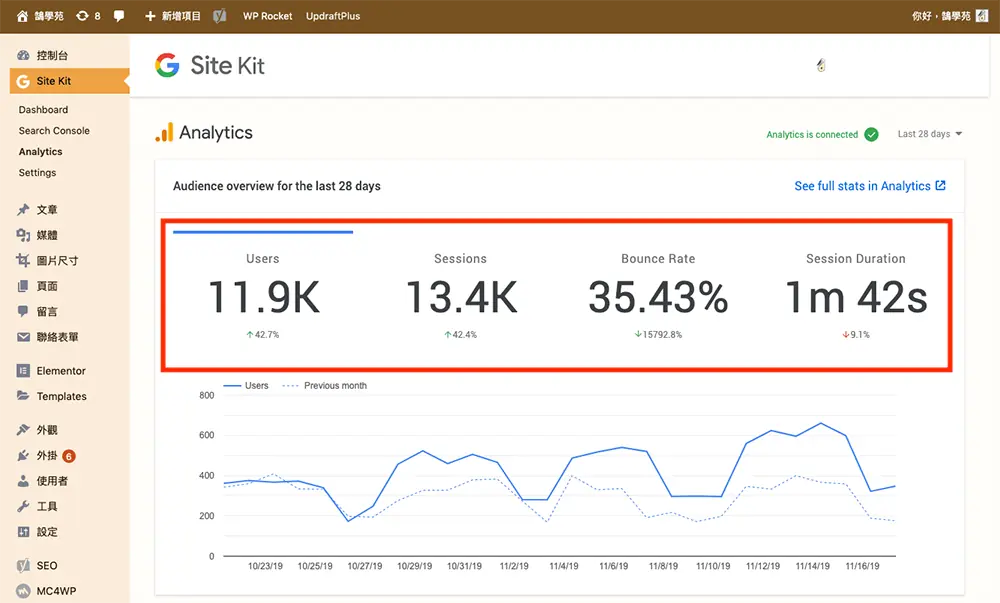Open the 頁面 pages icon
1000x603 pixels.
pos(24,286)
